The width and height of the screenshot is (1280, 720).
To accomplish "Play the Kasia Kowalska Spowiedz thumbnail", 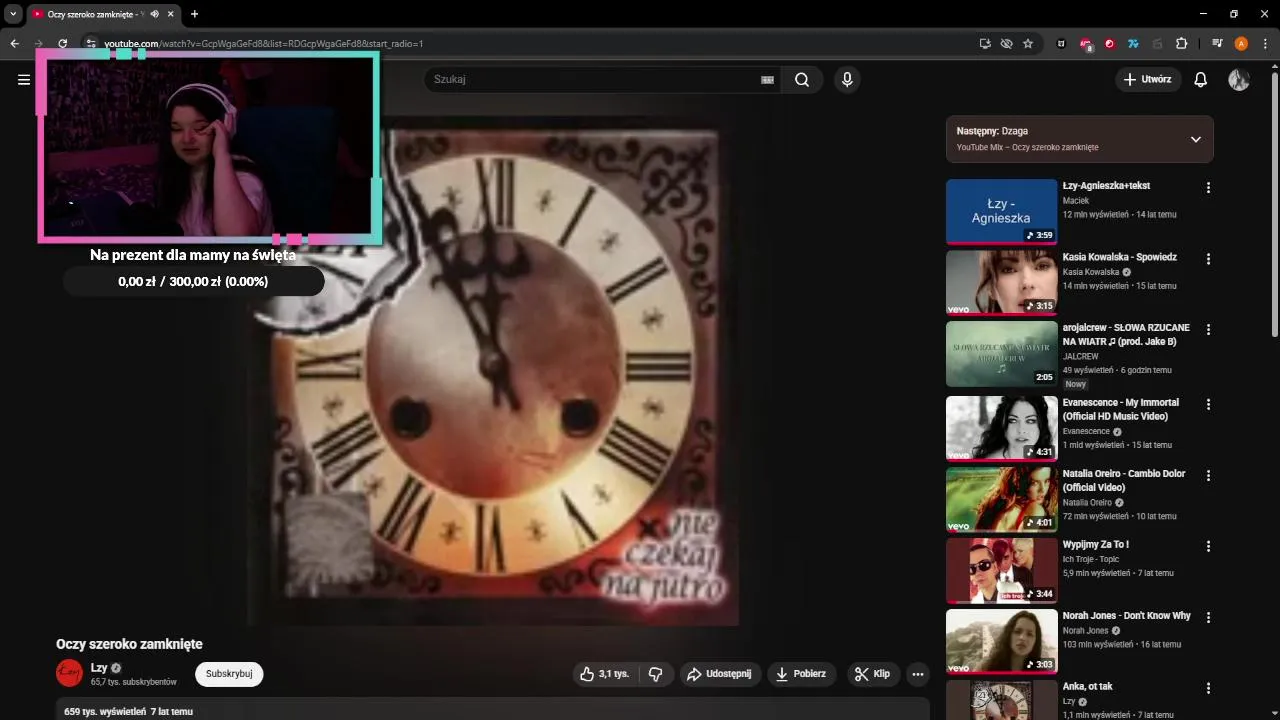I will [x=1001, y=282].
